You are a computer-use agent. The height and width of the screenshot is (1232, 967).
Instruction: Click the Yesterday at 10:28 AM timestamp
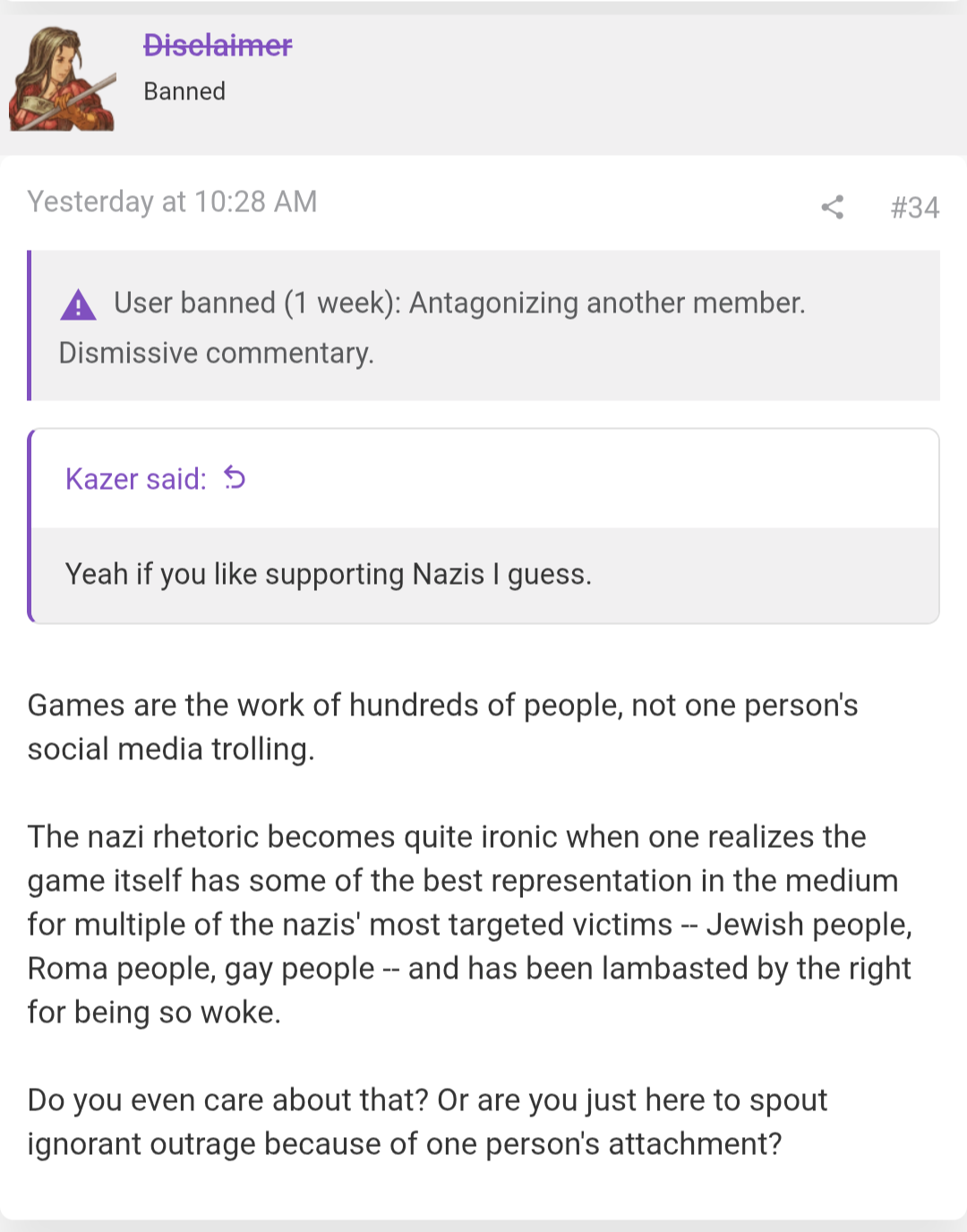(172, 201)
